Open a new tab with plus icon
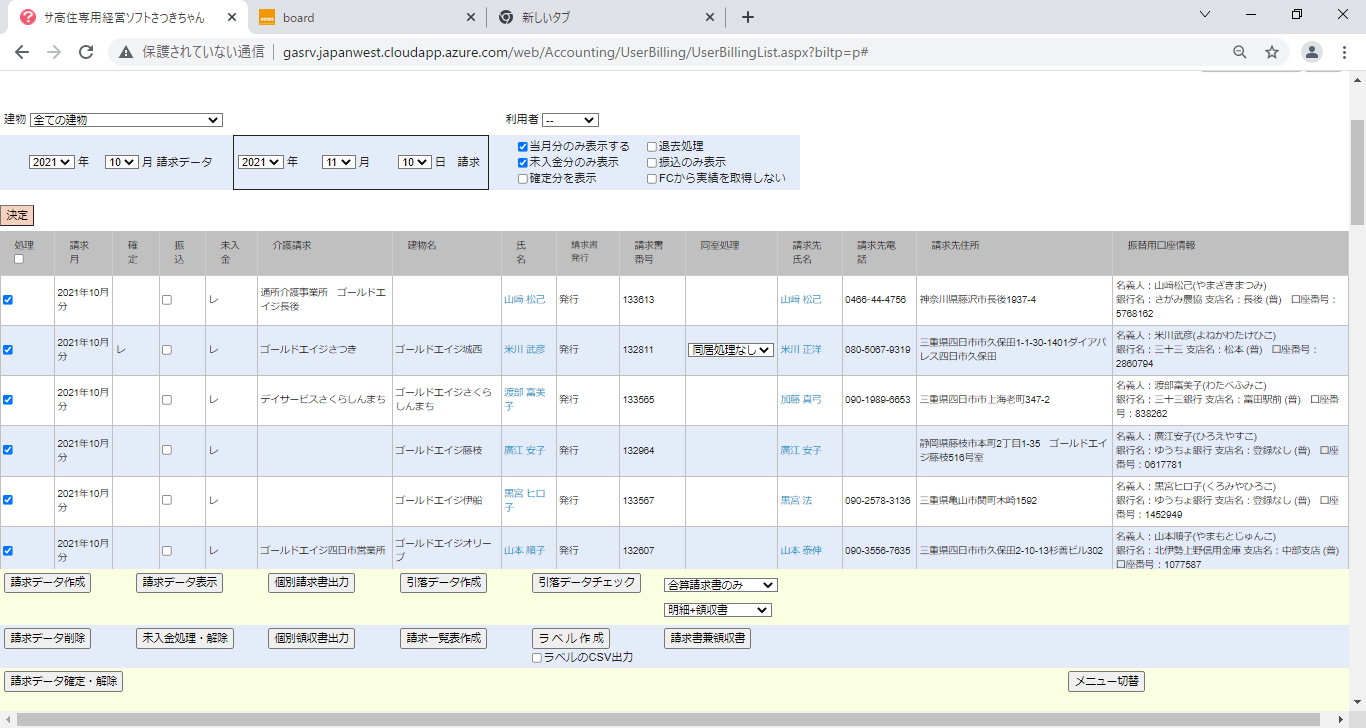Screen dimensions: 1366x728 pyautogui.click(x=748, y=17)
